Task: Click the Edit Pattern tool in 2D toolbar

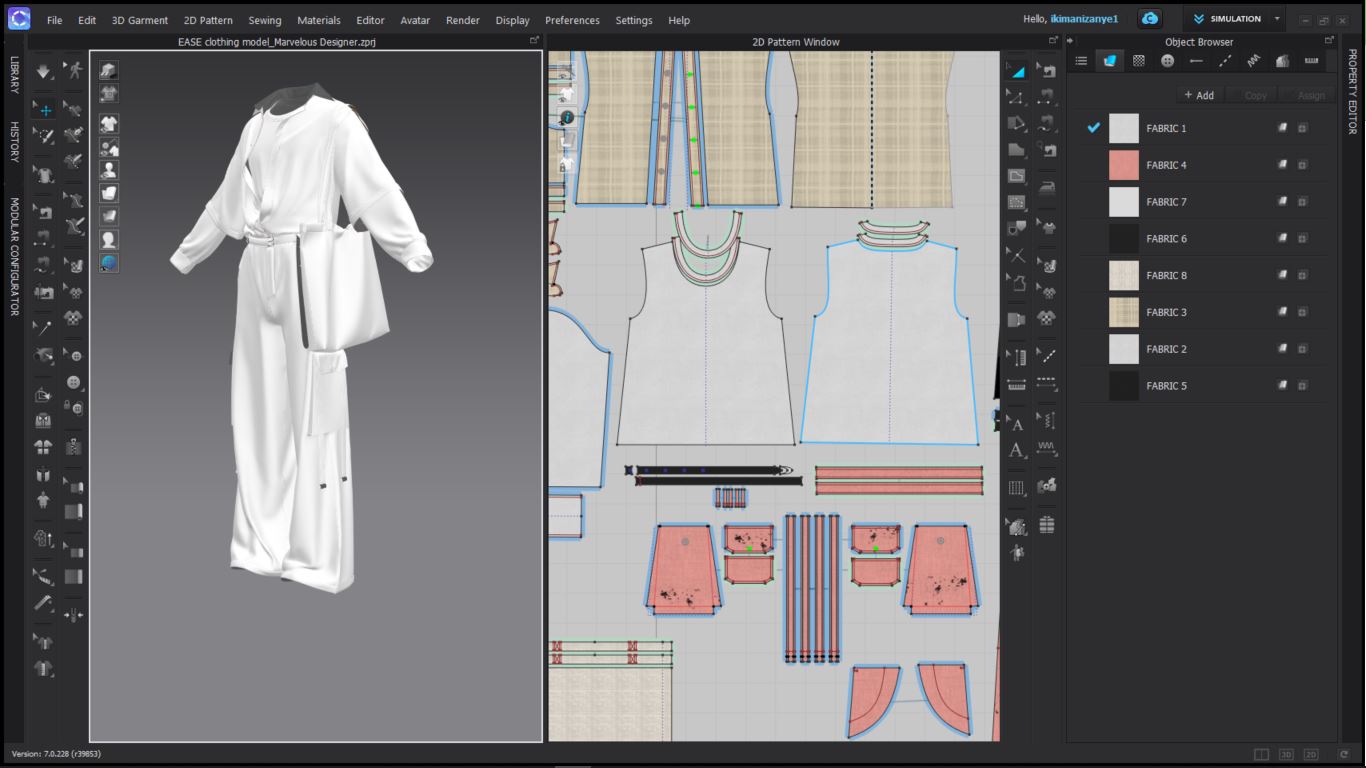Action: click(1016, 98)
